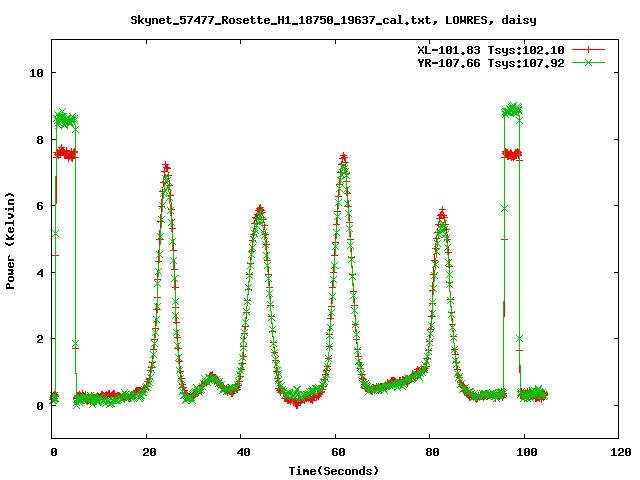Click the Power (Kelvin) y-axis label

click(10, 241)
